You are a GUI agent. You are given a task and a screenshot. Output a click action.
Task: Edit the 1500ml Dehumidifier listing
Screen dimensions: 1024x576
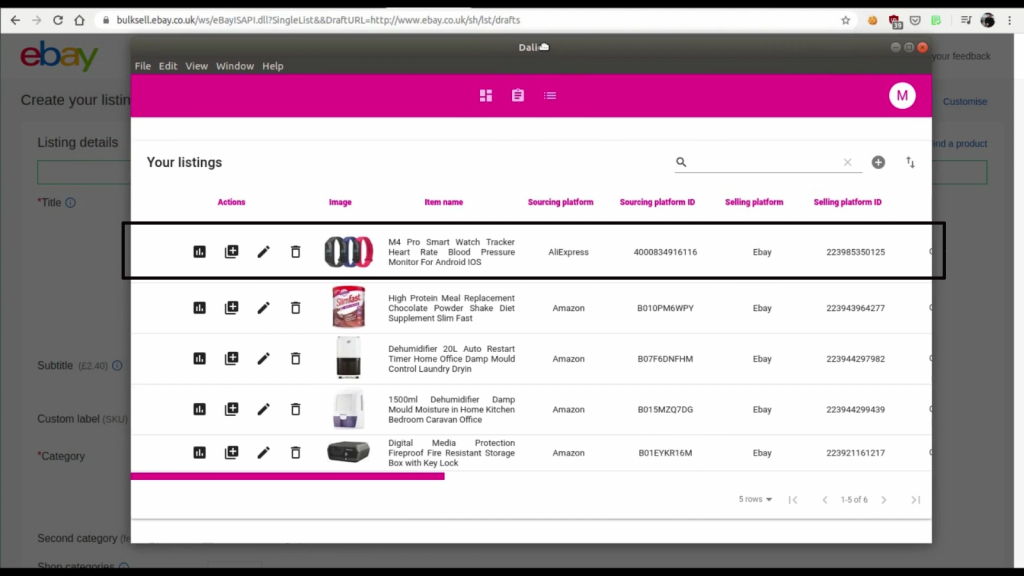pyautogui.click(x=263, y=409)
